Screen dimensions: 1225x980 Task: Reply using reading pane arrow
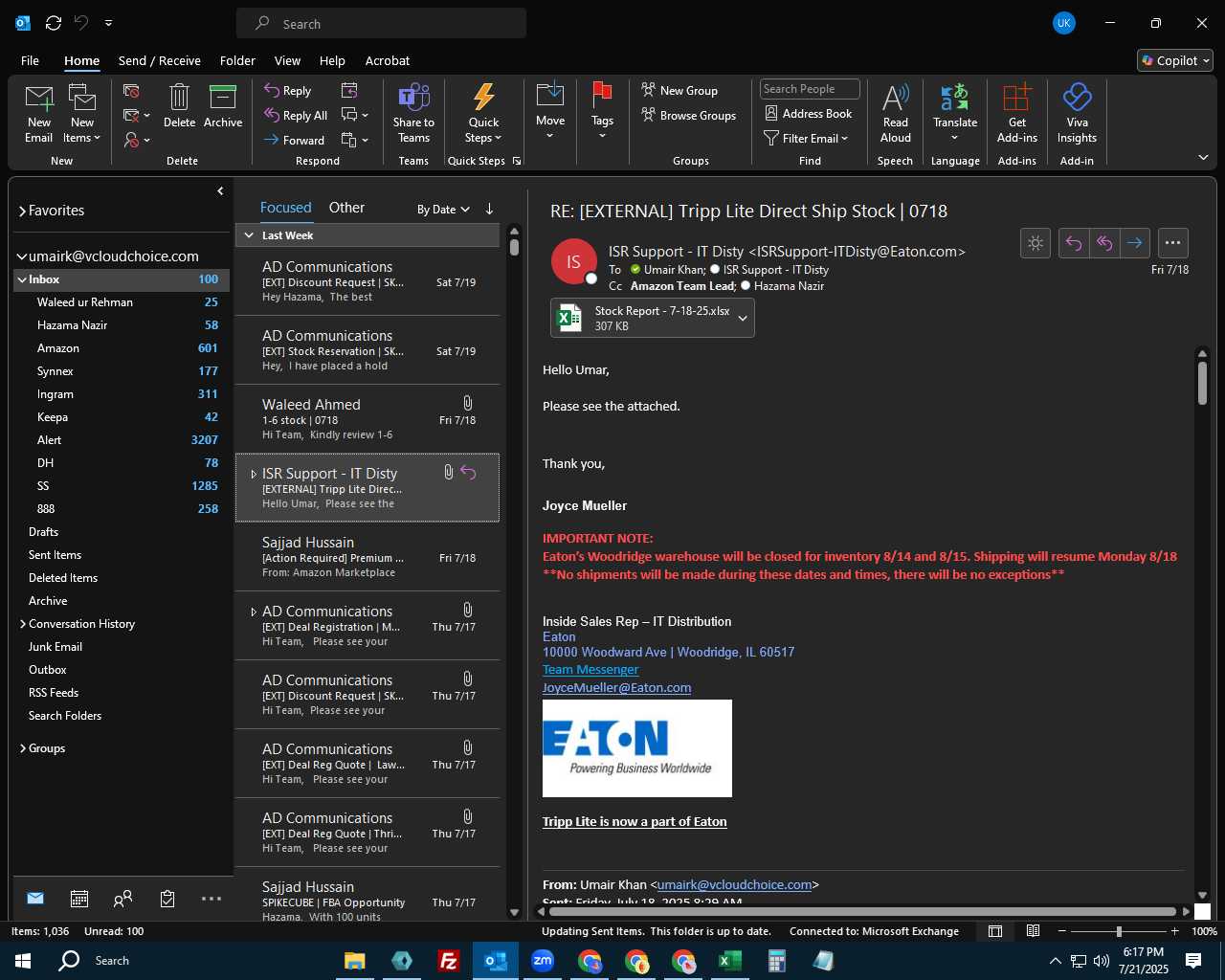pos(1074,243)
